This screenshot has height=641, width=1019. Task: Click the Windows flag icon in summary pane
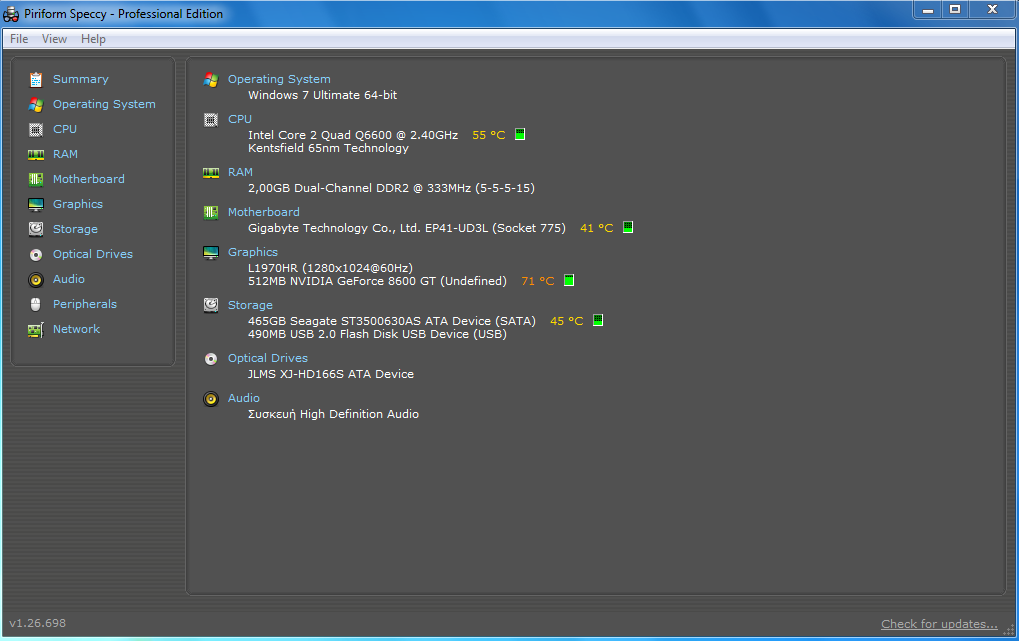tap(211, 79)
